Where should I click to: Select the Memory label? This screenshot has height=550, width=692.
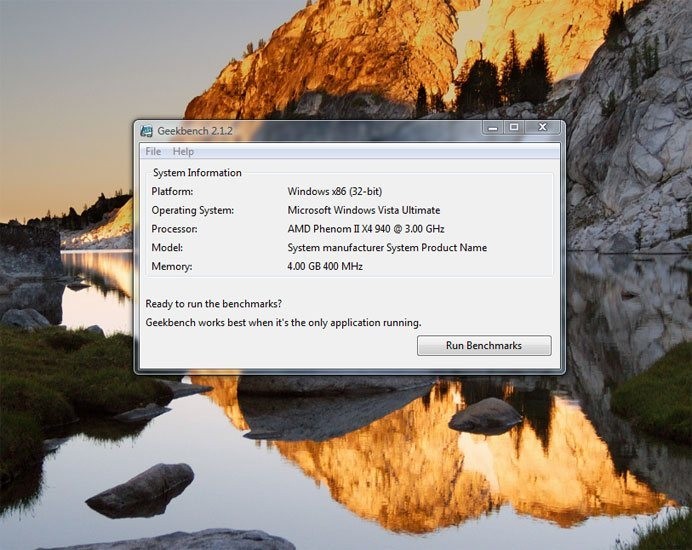pyautogui.click(x=171, y=267)
